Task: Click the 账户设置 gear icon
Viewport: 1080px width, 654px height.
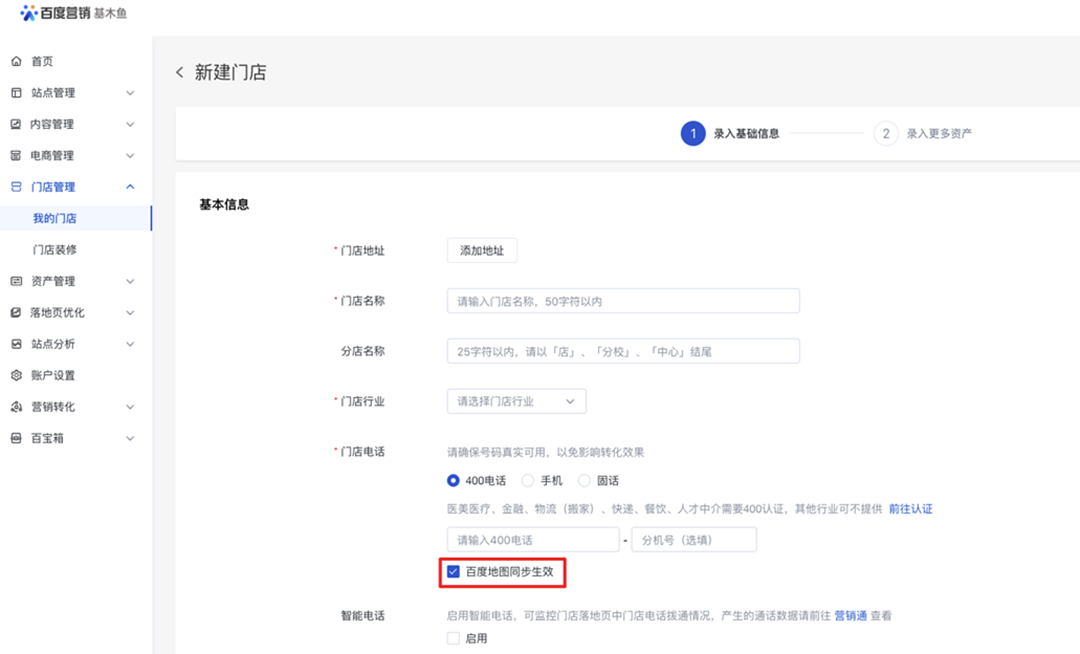Action: (16, 376)
